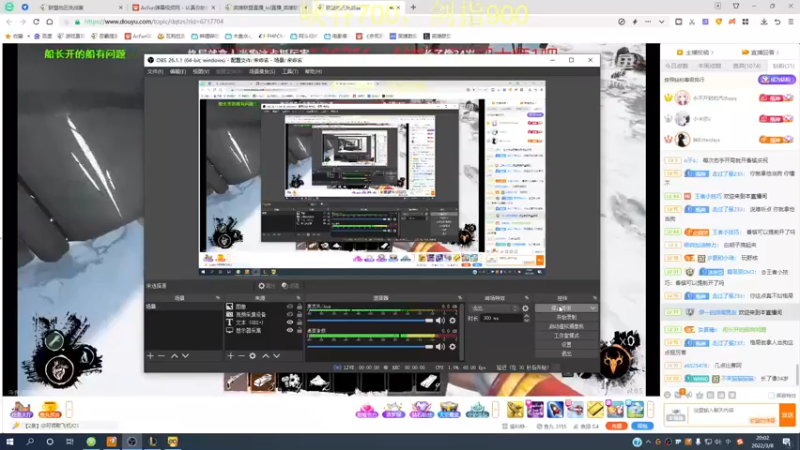Open League client L icon in taskbar
800x450 pixels.
tap(152, 441)
